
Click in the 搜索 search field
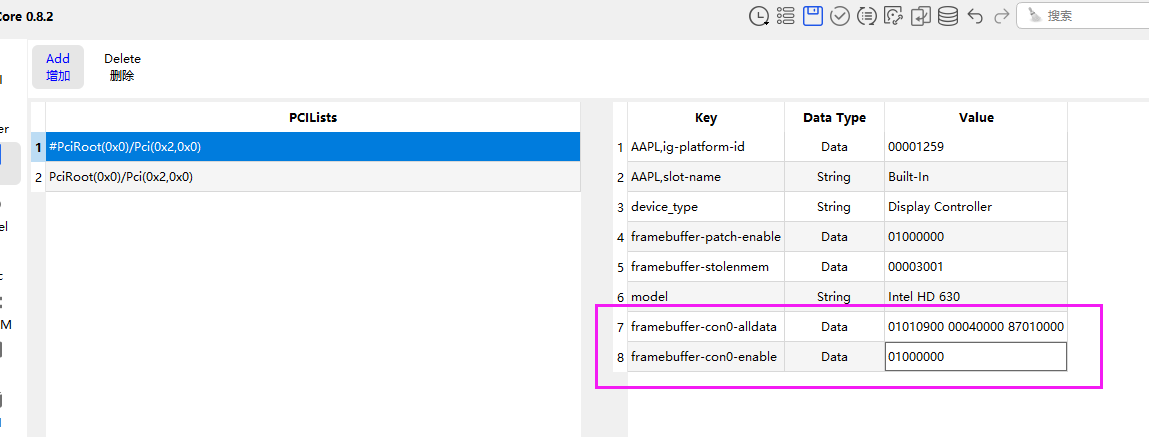click(1095, 16)
